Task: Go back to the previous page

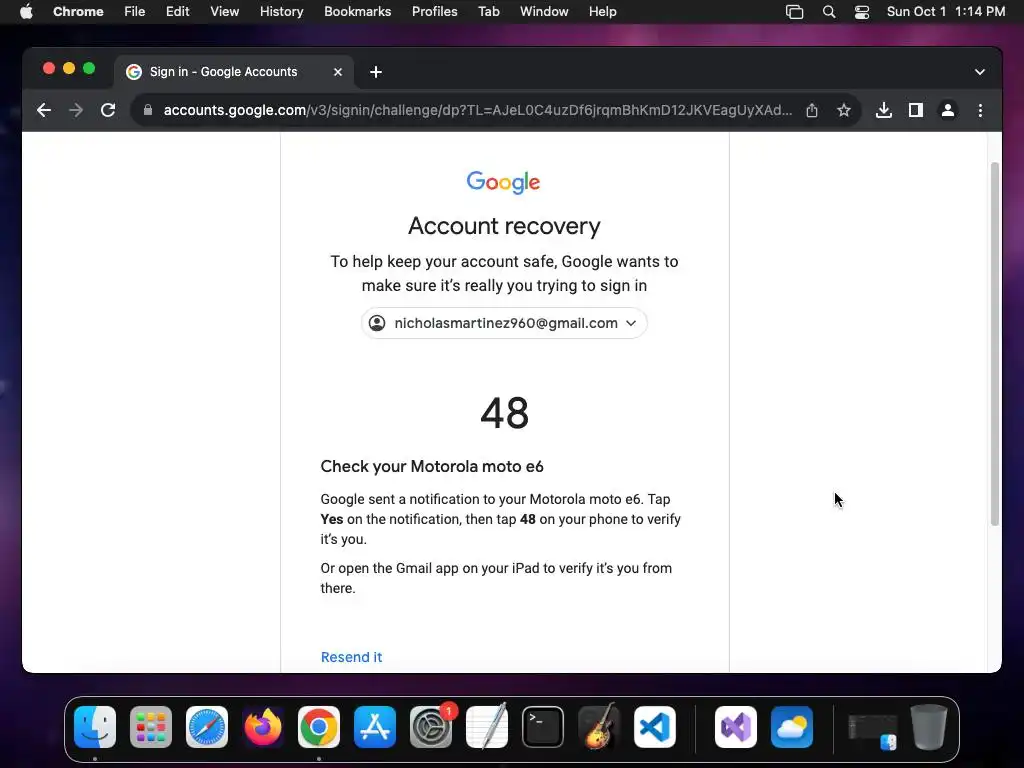Action: [44, 110]
